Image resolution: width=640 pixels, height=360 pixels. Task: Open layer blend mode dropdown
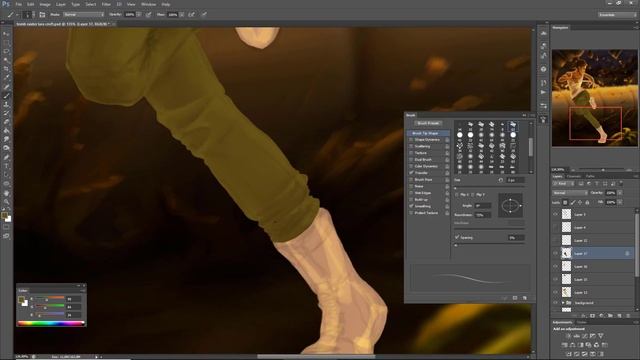coord(570,193)
